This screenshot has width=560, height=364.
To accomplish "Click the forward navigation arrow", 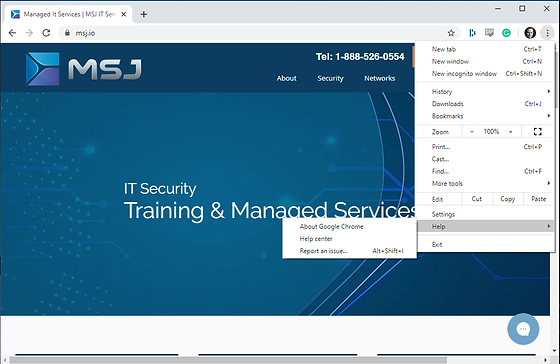I will point(29,33).
